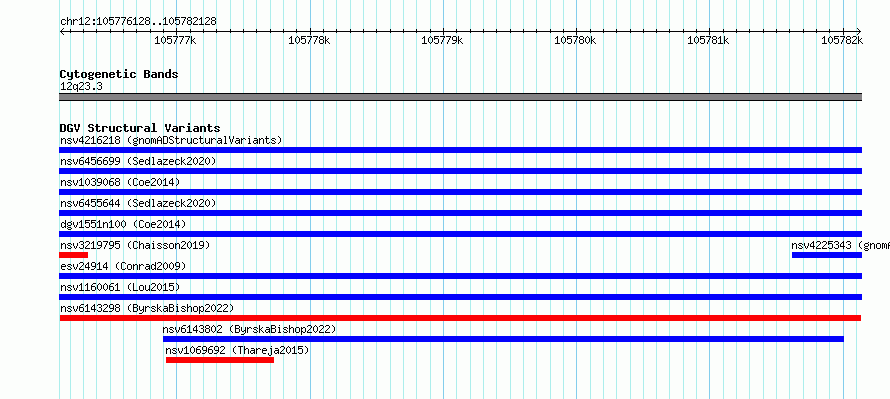Open nsv6143802 ByrskaBishop2022 variant label
Screen dimensions: 890x399
click(249, 329)
